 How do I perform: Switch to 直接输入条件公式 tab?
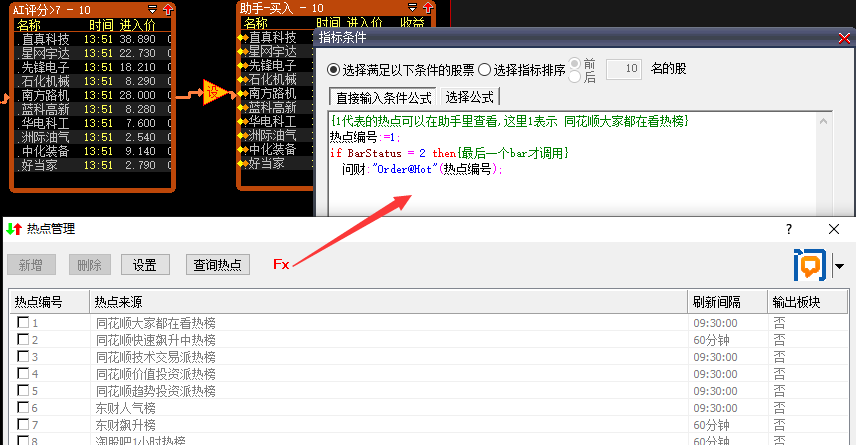coord(384,97)
